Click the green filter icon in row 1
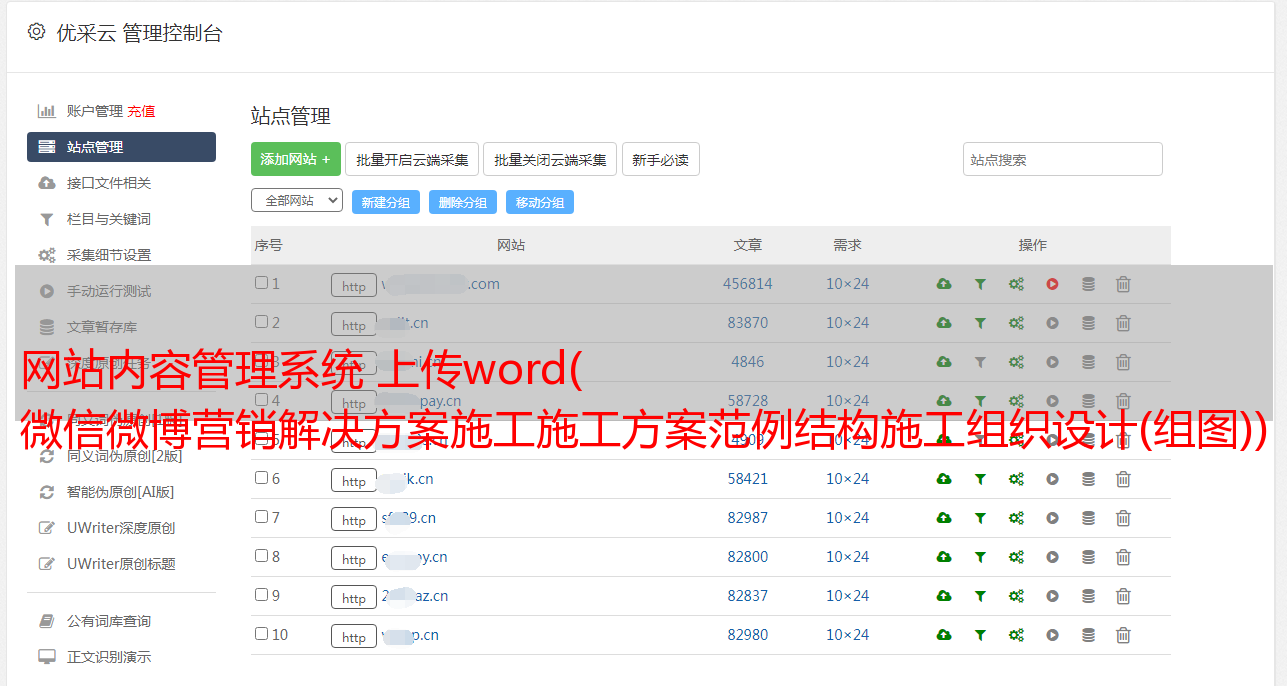Viewport: 1287px width, 686px height. click(x=980, y=284)
